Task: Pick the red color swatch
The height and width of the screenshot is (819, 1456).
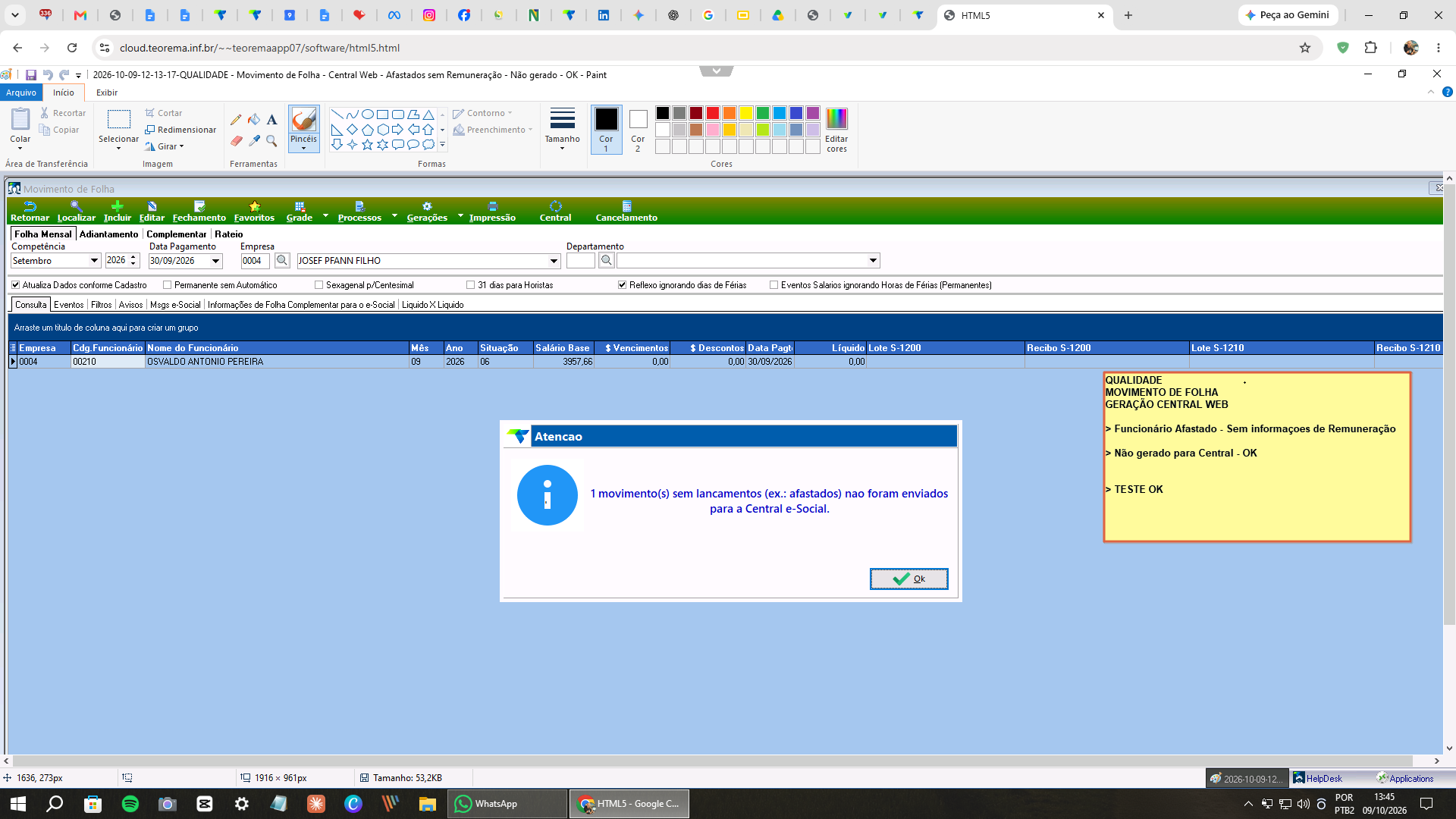Action: pyautogui.click(x=713, y=113)
